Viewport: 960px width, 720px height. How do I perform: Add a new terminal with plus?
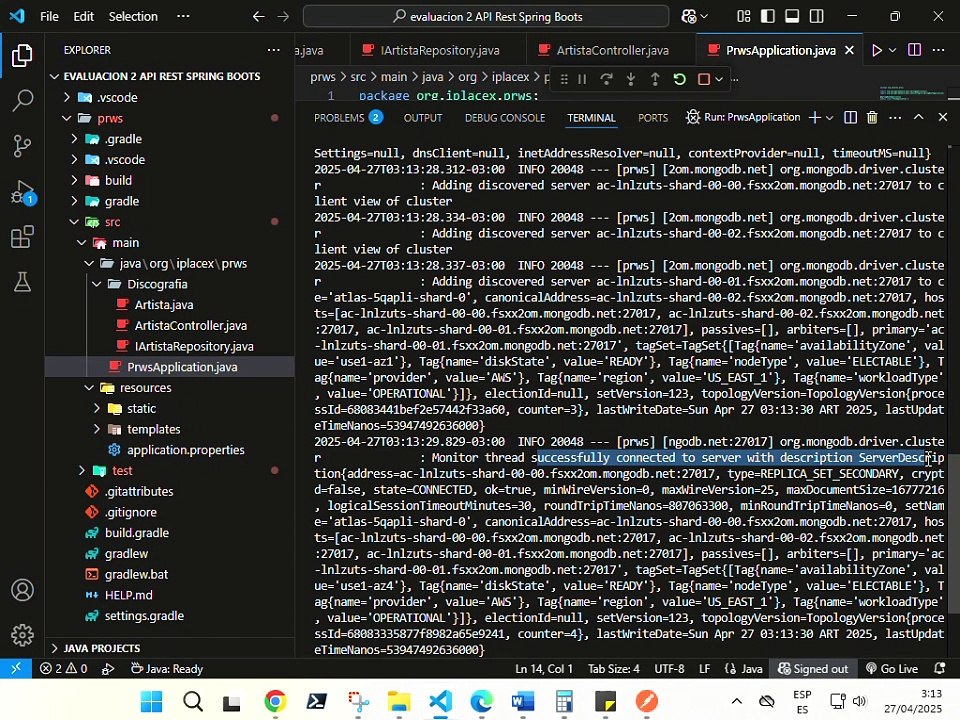point(814,117)
